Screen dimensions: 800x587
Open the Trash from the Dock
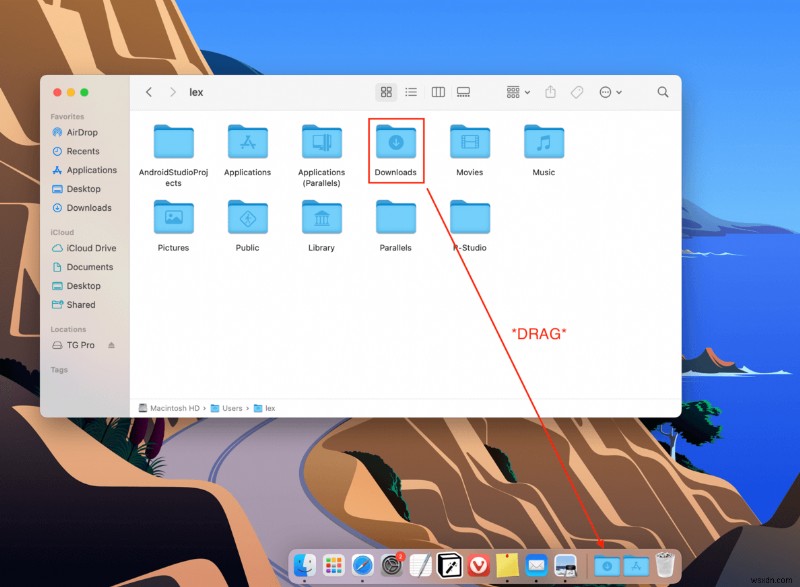(663, 563)
